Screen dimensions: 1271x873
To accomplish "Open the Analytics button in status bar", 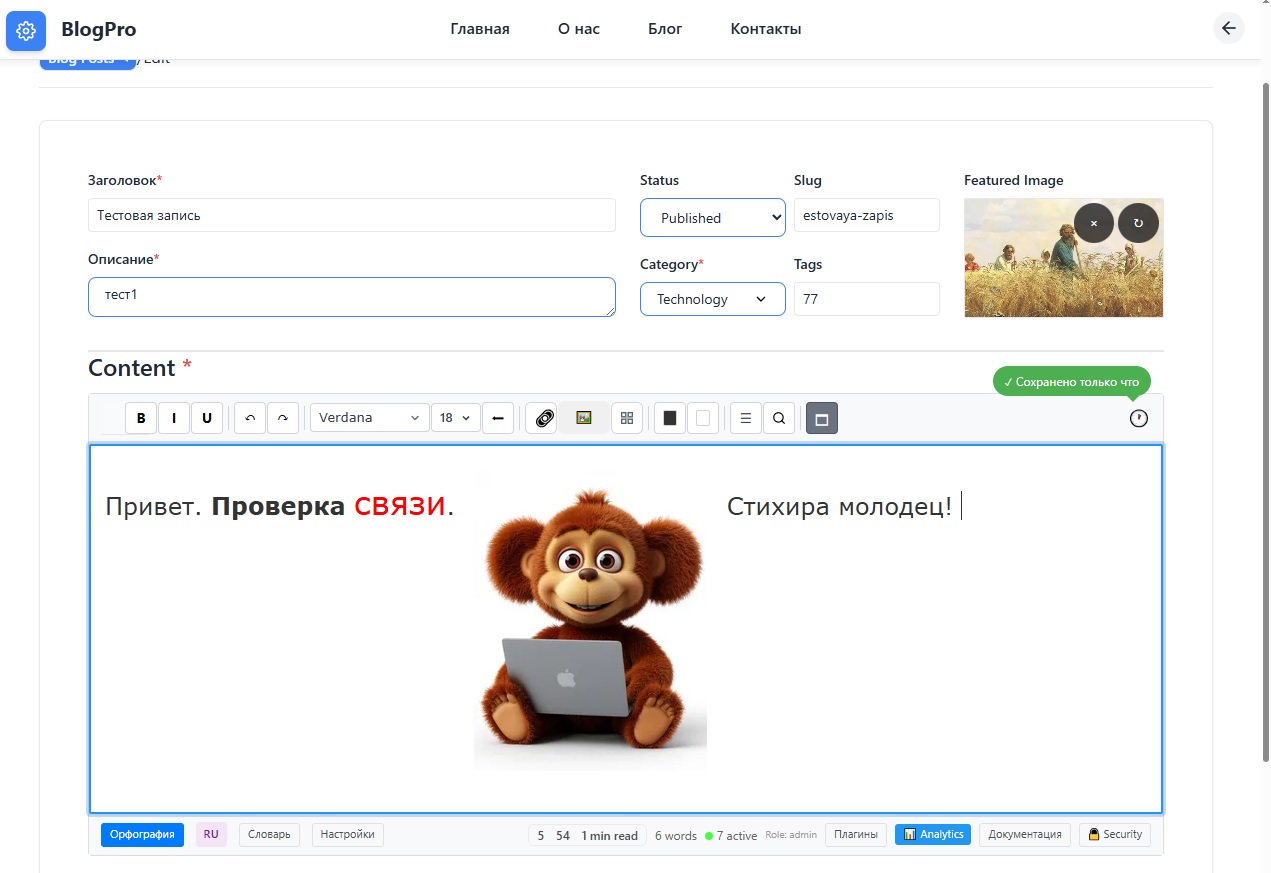I will tap(932, 835).
